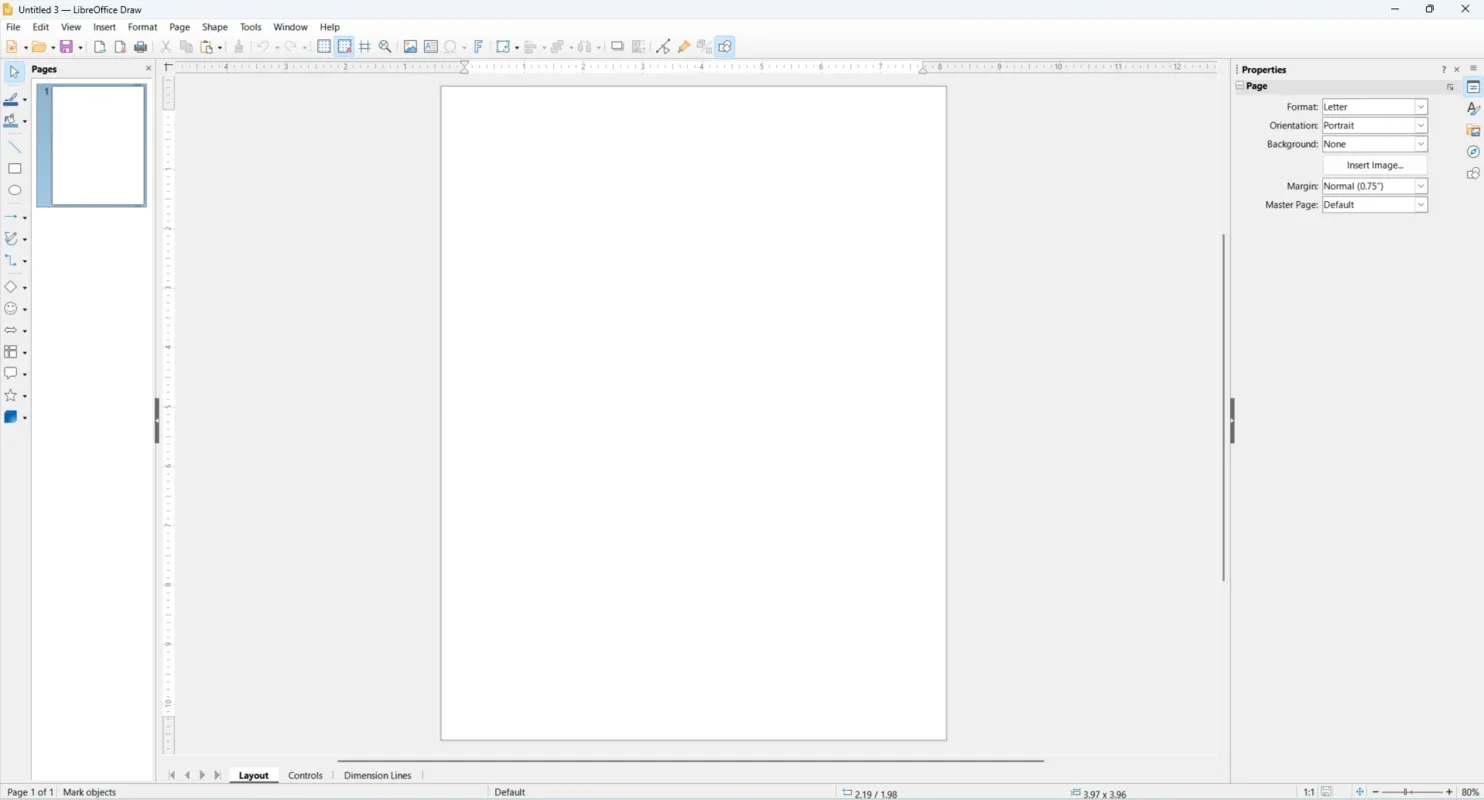Open the Gallery sidebar panel
This screenshot has width=1484, height=800.
[x=1474, y=130]
